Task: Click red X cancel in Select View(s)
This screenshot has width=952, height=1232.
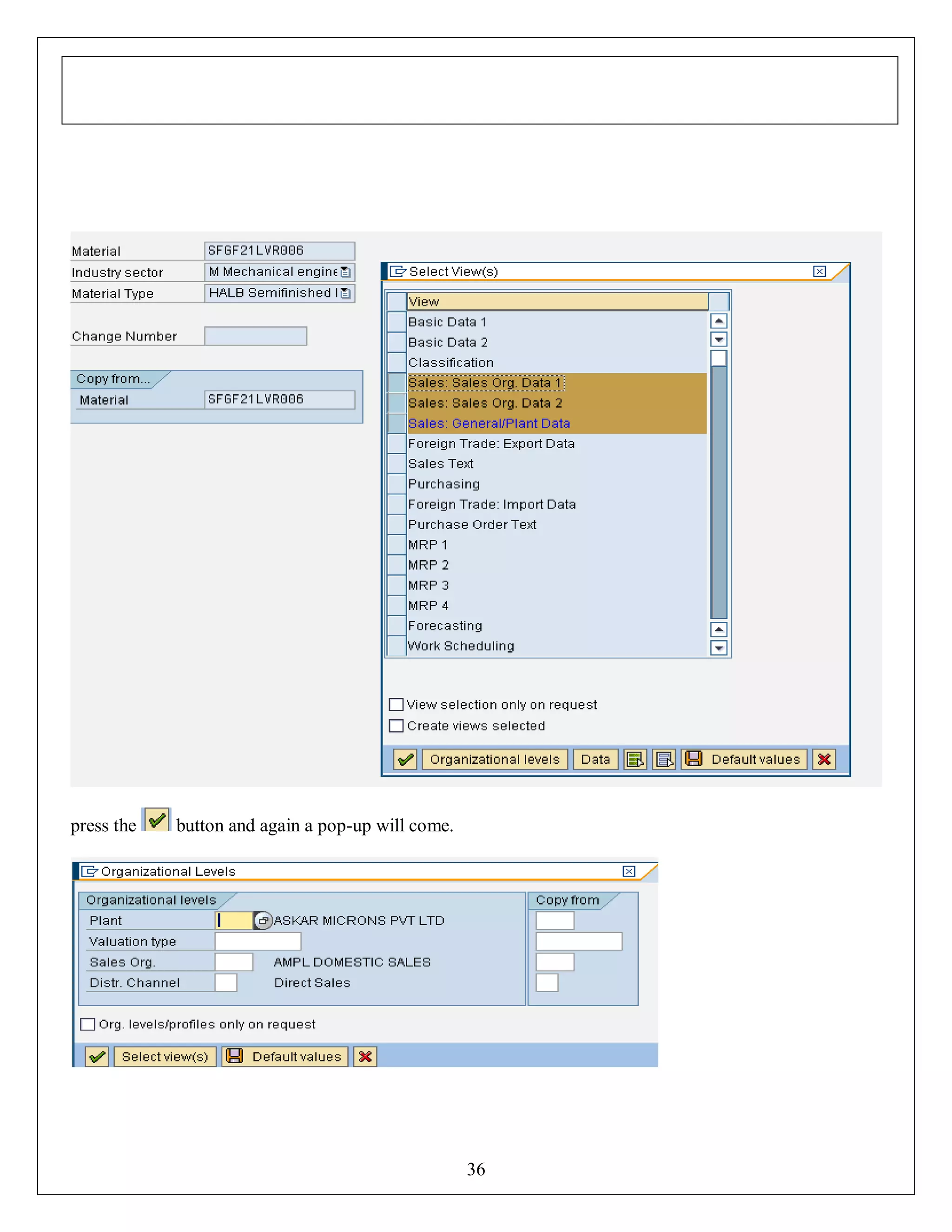Action: click(x=823, y=759)
